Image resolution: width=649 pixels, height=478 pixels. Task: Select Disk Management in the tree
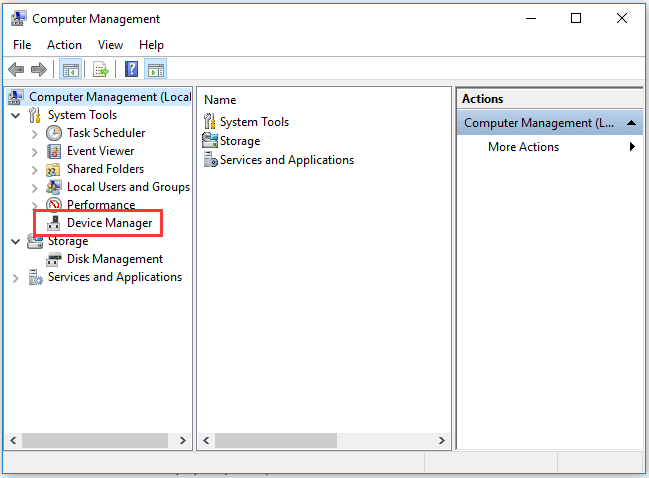click(x=115, y=259)
